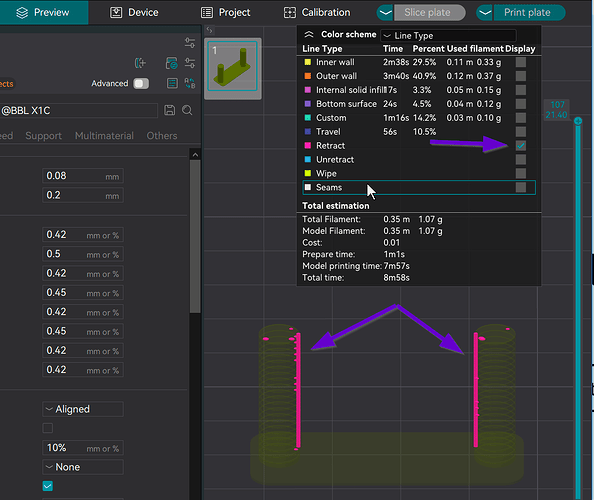Click the layer slider top handle plus icon
The image size is (594, 500).
578,121
